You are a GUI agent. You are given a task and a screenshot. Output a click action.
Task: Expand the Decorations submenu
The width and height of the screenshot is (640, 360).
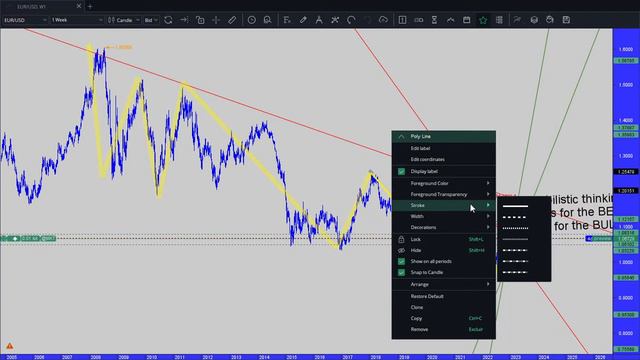tap(444, 227)
